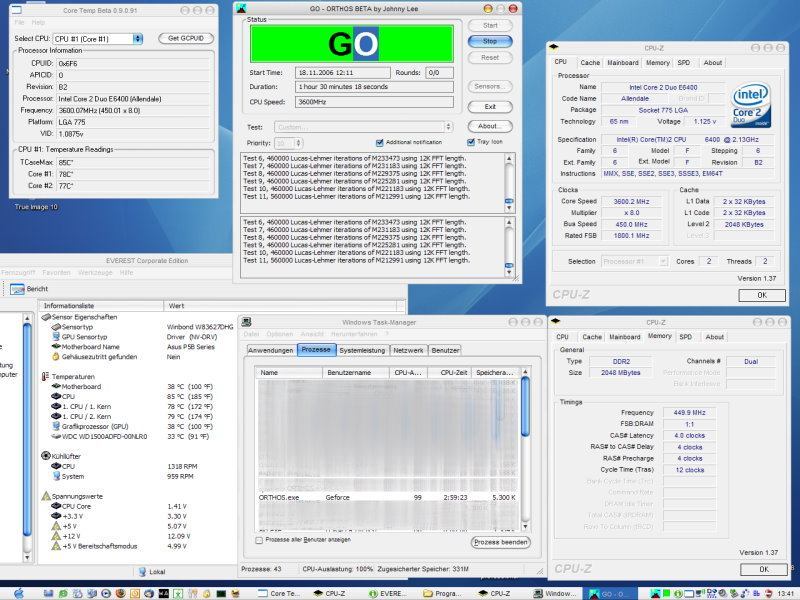Click the Start Time field in ORTHOS
Screen dimensions: 800x600
pos(343,72)
